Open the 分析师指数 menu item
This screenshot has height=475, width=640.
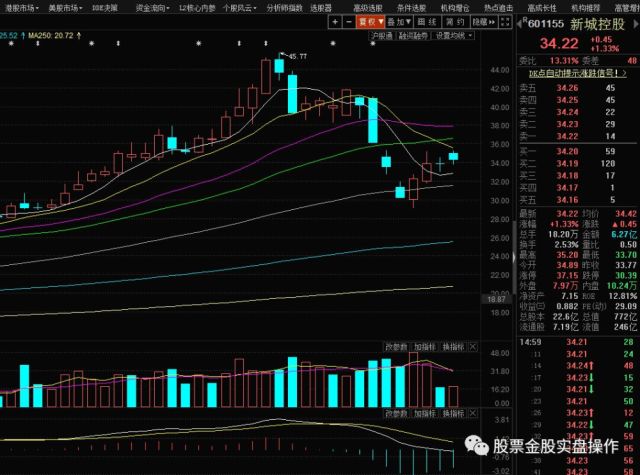284,8
